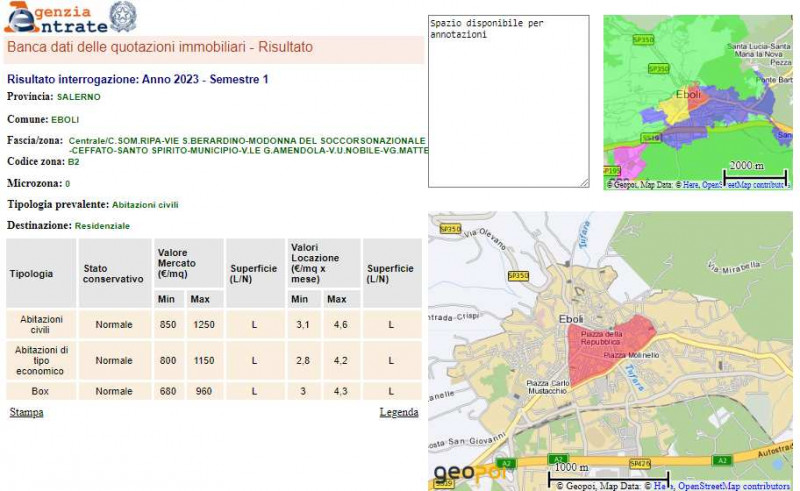Open OpenStreetMap contributors link in large map

[x=734, y=486]
